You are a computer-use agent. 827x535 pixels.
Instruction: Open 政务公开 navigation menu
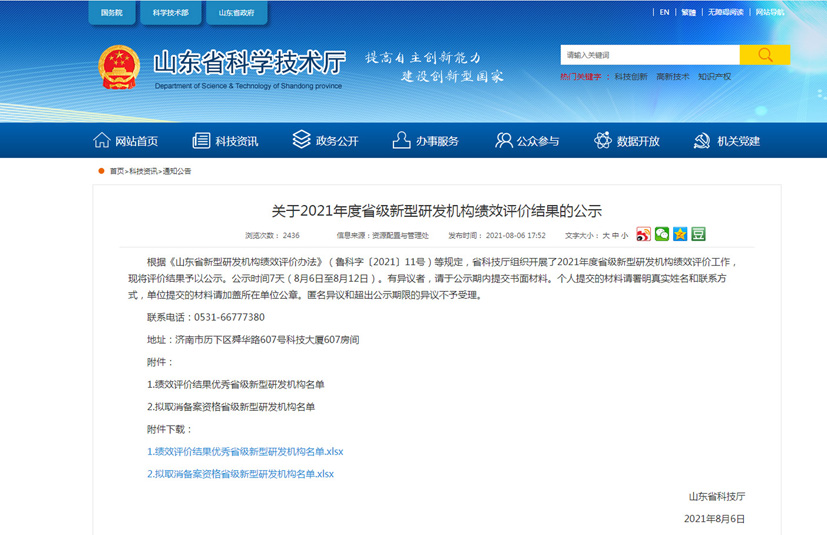(x=325, y=141)
